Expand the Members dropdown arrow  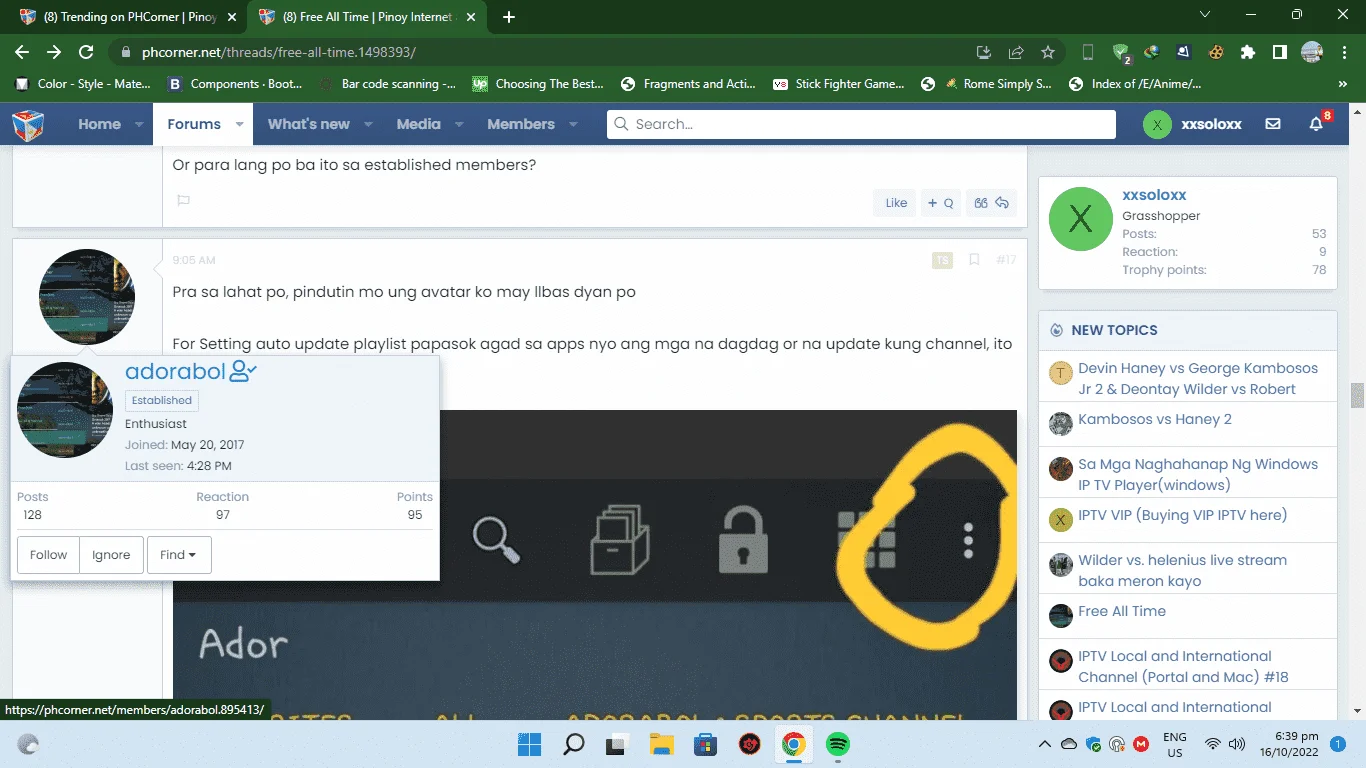(573, 124)
